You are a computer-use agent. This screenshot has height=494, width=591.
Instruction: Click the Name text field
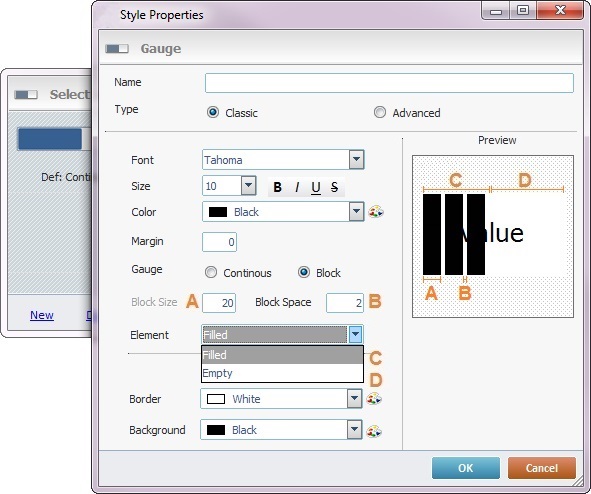click(389, 83)
